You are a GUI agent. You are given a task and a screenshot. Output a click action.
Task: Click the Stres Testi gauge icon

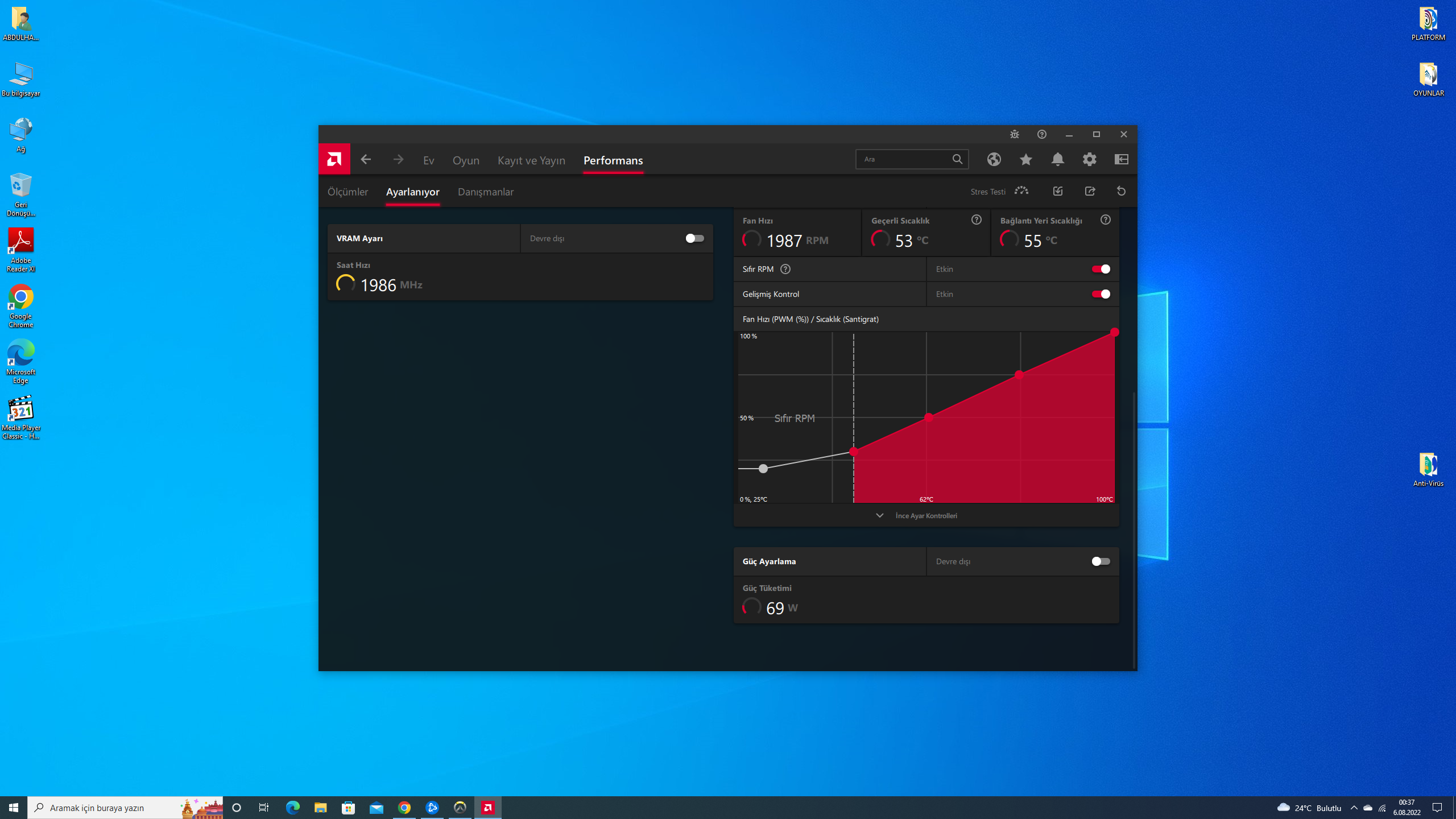1021,191
